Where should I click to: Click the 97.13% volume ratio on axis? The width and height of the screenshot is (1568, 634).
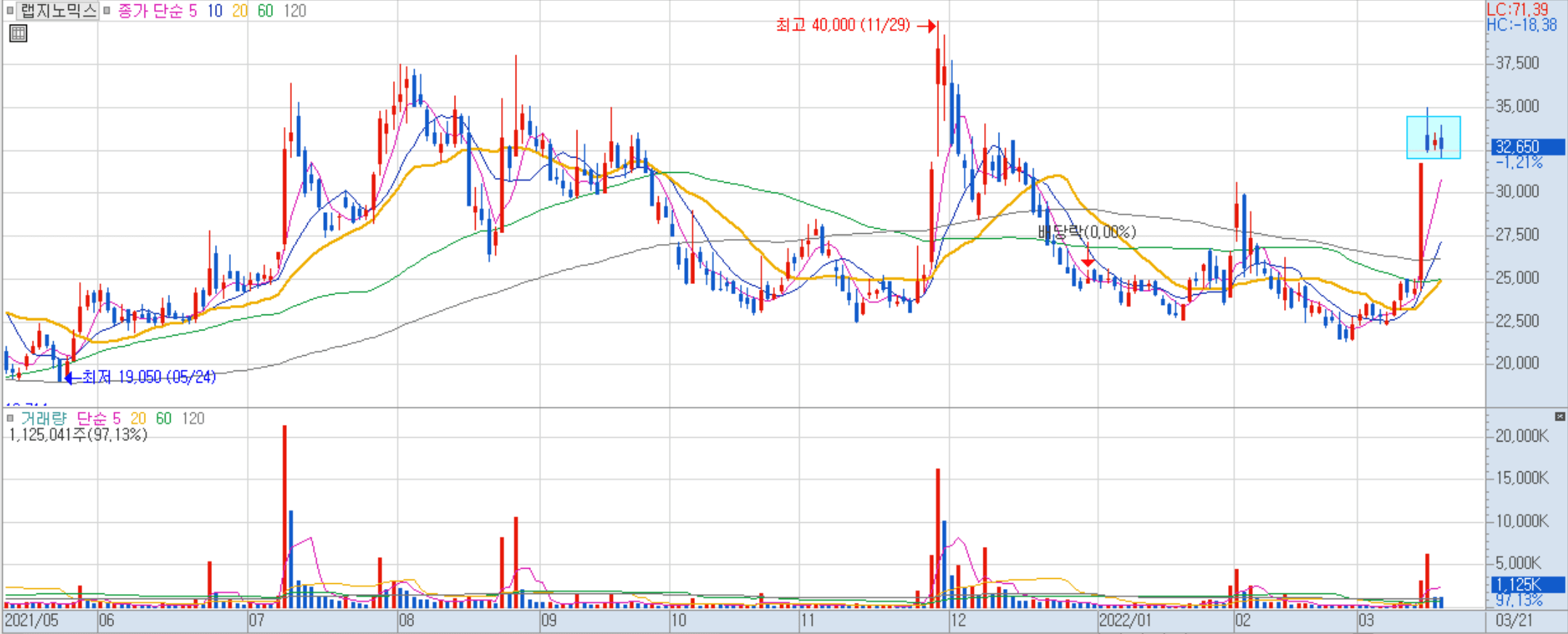(1519, 601)
